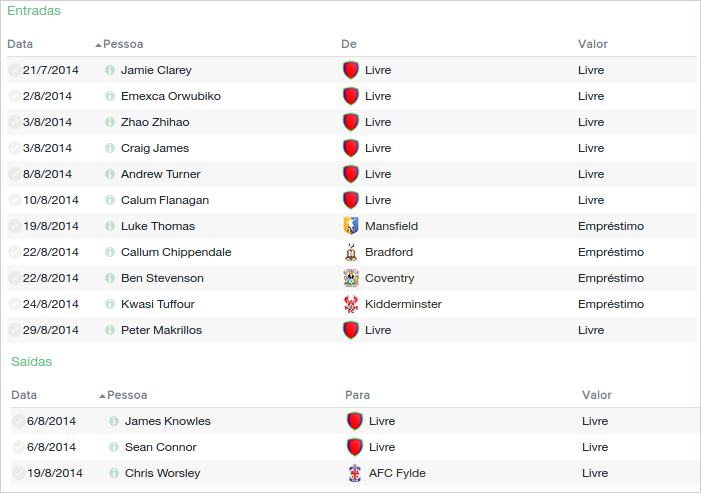Click the Data column header in Entradas
The image size is (701, 493).
(x=20, y=44)
